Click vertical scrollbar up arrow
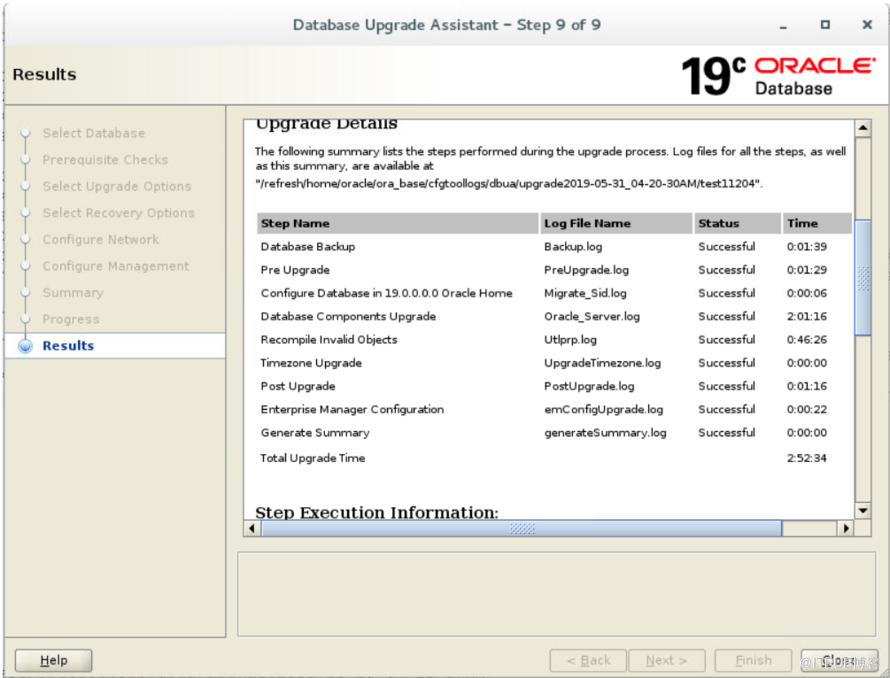Screen dimensions: 890x678 pos(862,128)
